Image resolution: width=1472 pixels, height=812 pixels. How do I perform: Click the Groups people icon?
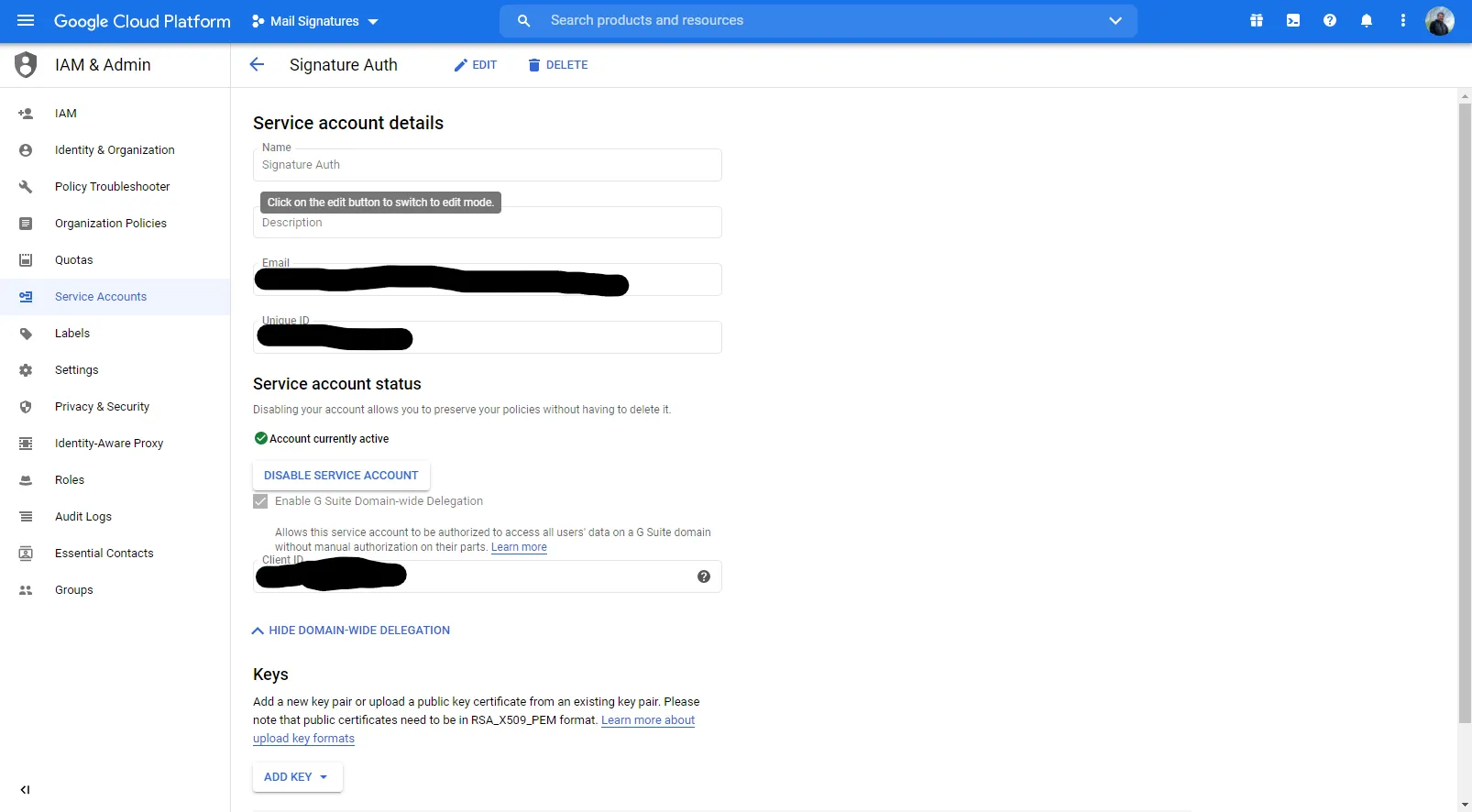(26, 590)
